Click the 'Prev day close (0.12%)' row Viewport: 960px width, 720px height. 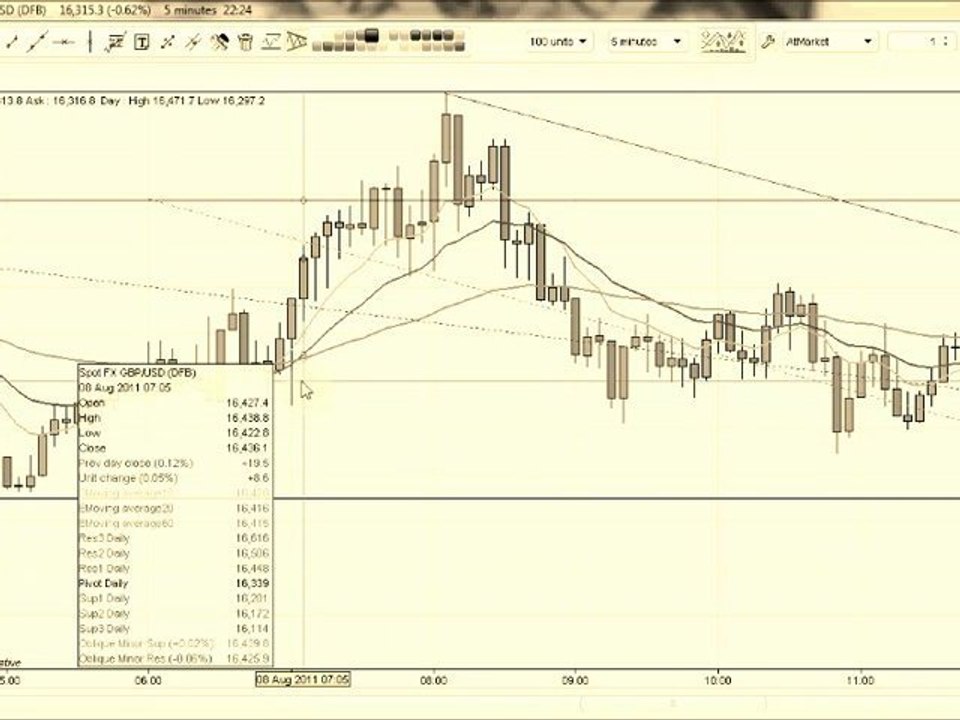click(174, 463)
